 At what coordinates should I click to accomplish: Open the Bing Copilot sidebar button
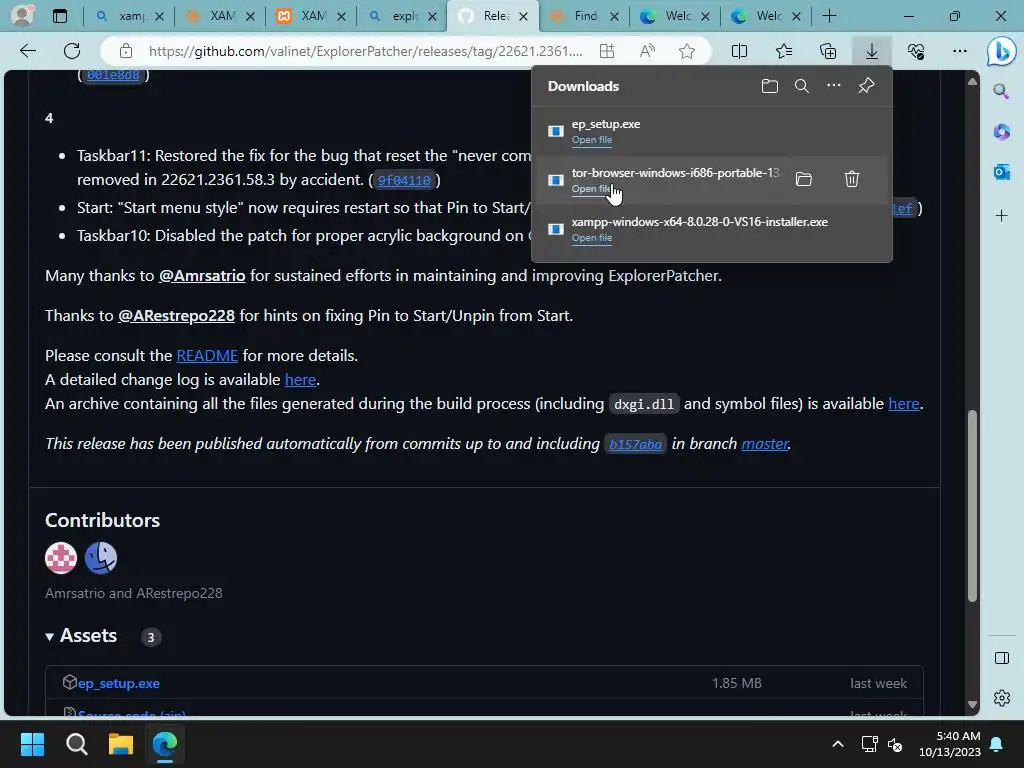coord(1002,52)
